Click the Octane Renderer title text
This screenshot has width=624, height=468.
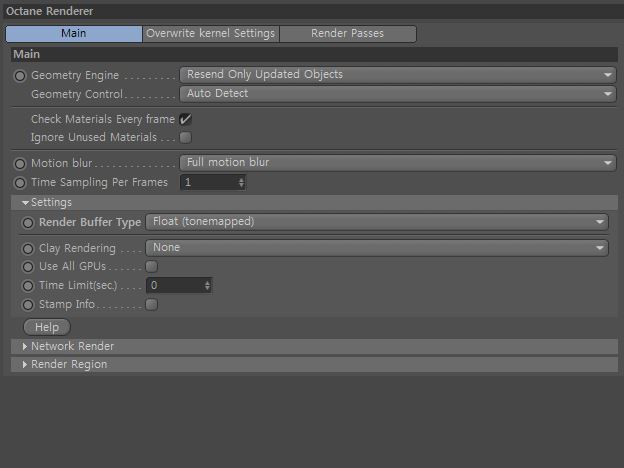(x=50, y=11)
